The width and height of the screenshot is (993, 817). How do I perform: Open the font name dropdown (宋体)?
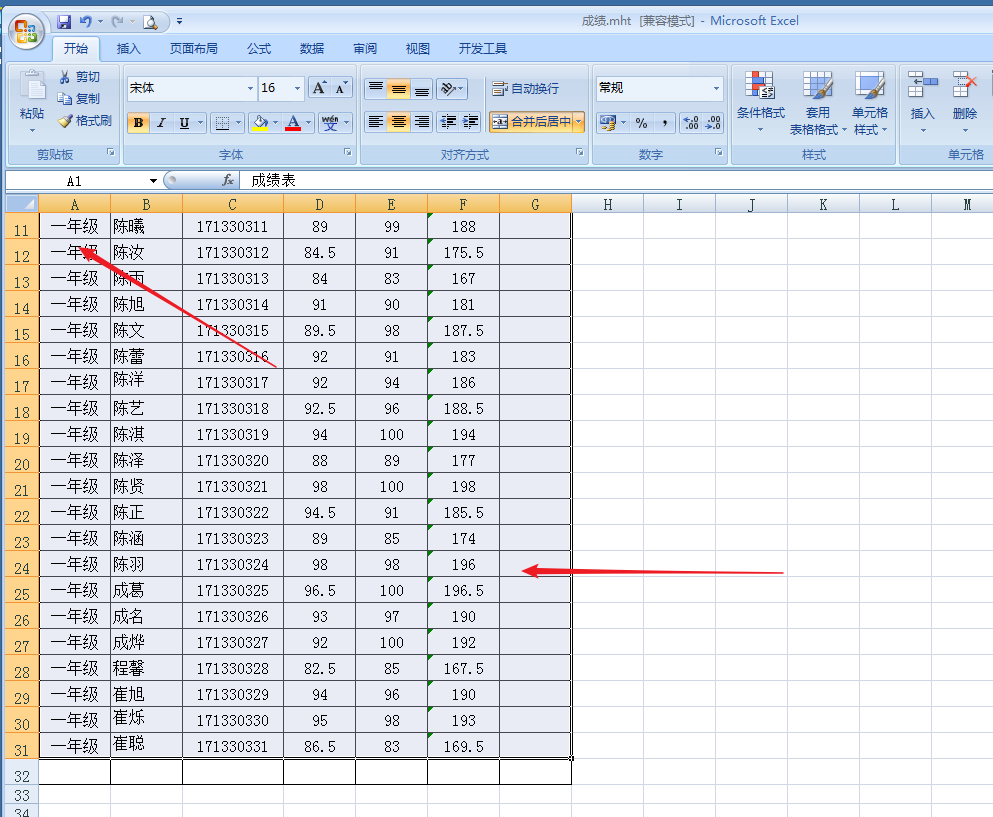pyautogui.click(x=250, y=89)
